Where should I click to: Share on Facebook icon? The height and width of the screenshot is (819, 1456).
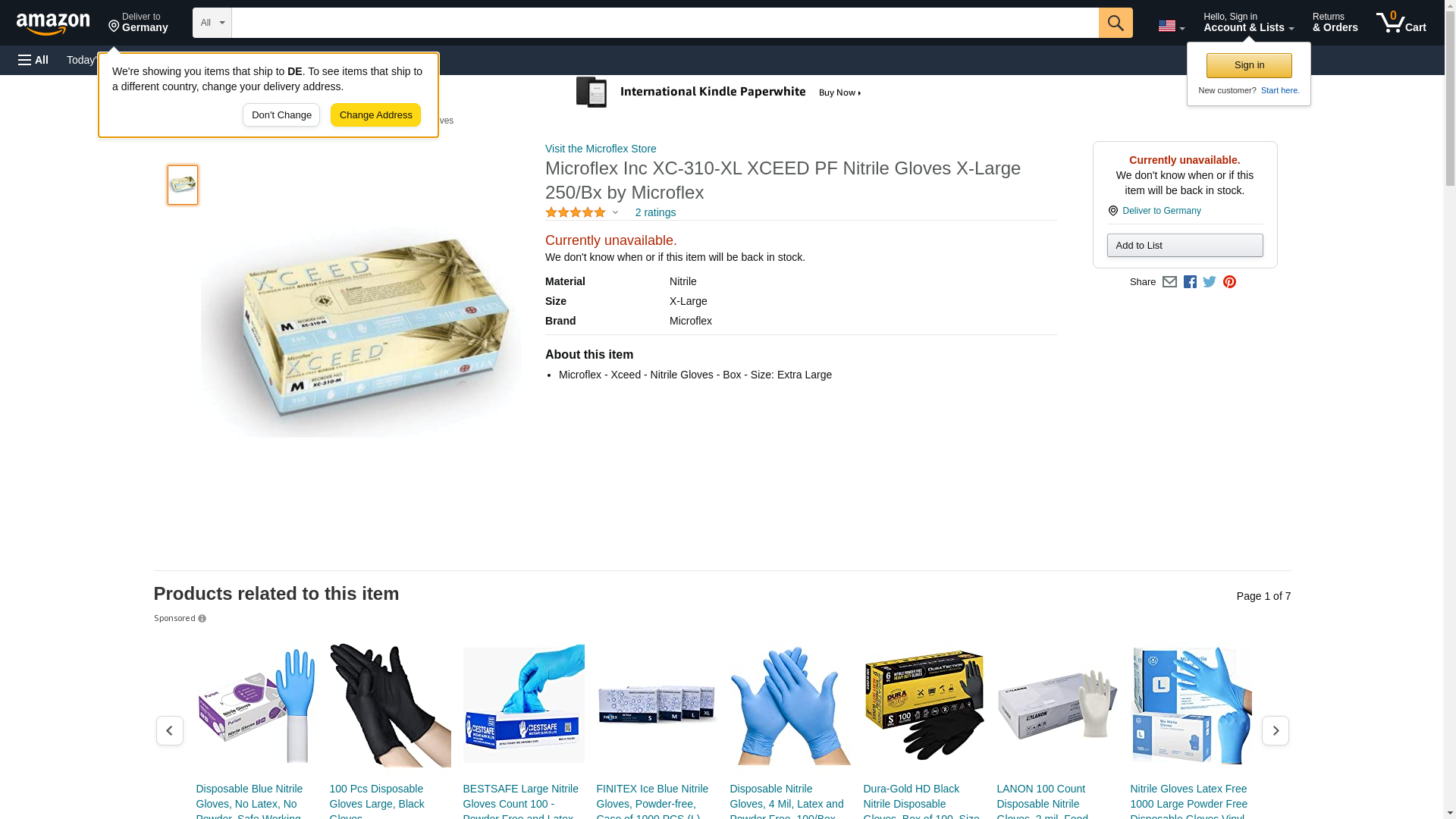click(1190, 282)
